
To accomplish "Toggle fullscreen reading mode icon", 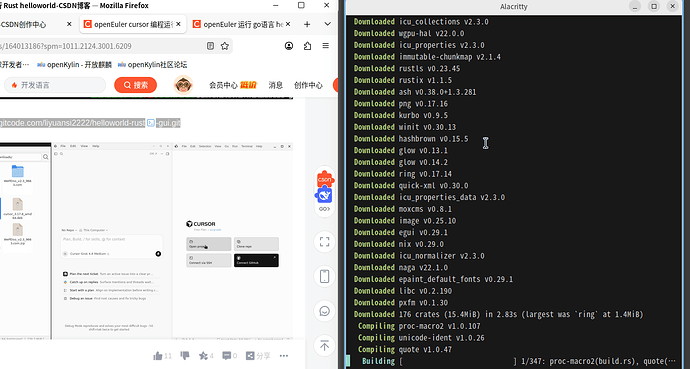I will click(324, 241).
